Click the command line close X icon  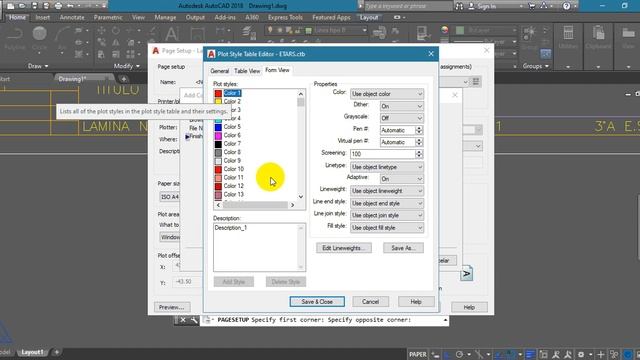click(183, 320)
